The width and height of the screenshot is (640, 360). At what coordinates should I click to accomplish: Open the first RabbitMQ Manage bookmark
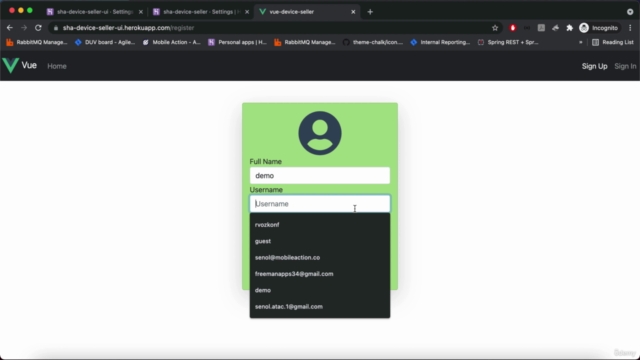[x=37, y=42]
